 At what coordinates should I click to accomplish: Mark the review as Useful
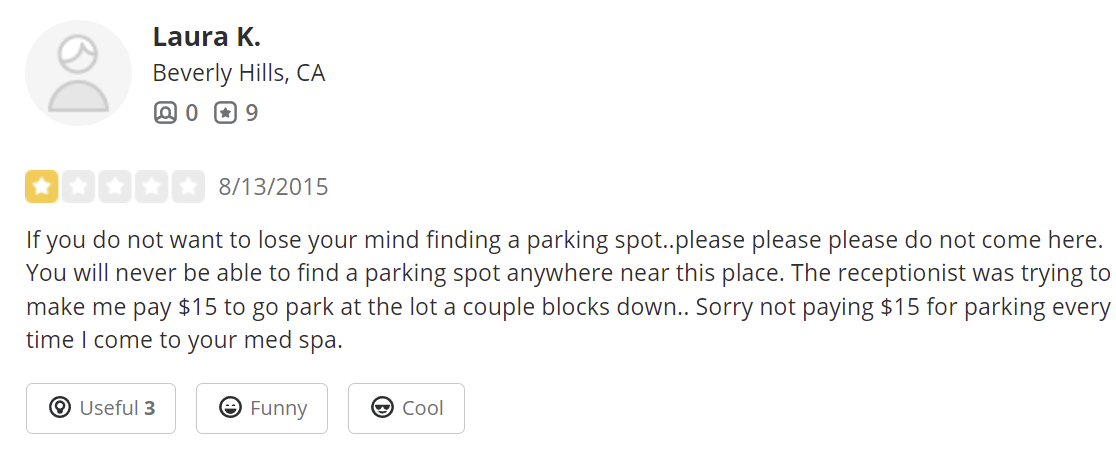click(x=101, y=408)
